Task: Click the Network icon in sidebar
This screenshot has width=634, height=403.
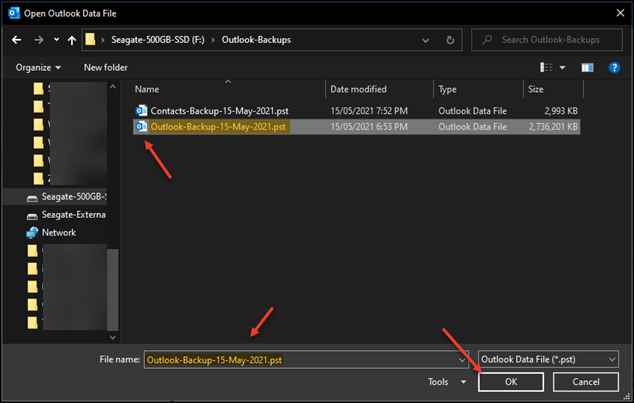Action: (32, 232)
